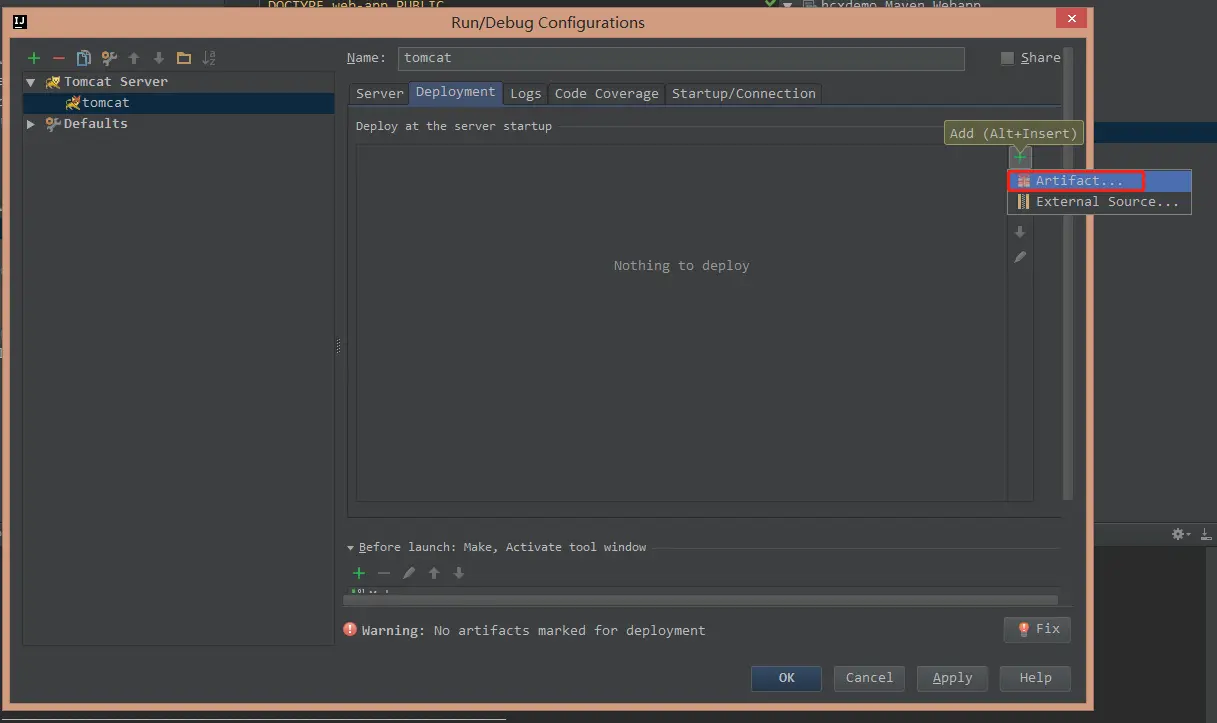The height and width of the screenshot is (723, 1217).
Task: Click red warning icon near message
Action: pyautogui.click(x=350, y=630)
